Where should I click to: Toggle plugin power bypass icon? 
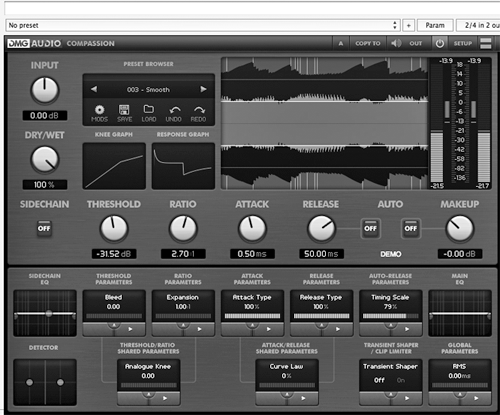pos(440,43)
